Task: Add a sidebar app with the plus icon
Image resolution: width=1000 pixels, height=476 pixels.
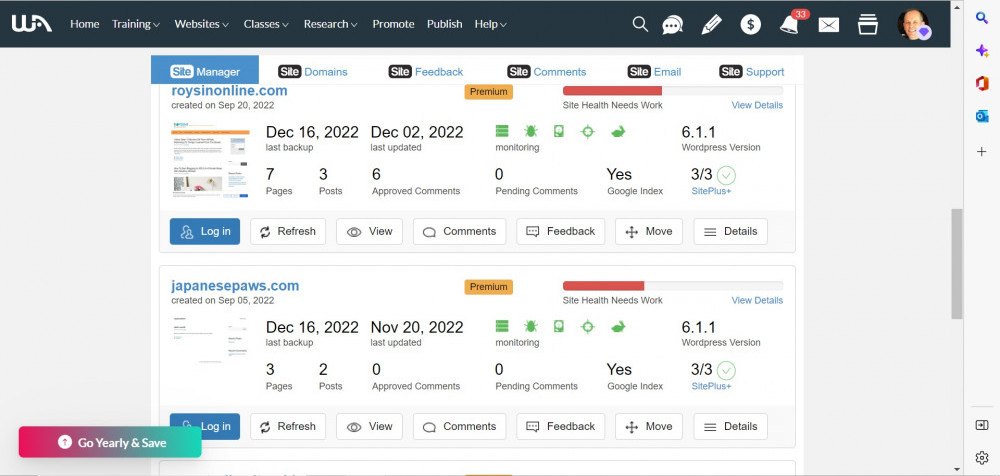Action: (x=982, y=152)
